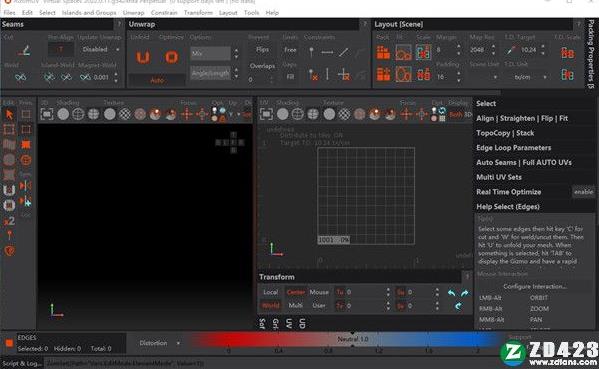
Task: Click the pin constraint icon
Action: [311, 52]
